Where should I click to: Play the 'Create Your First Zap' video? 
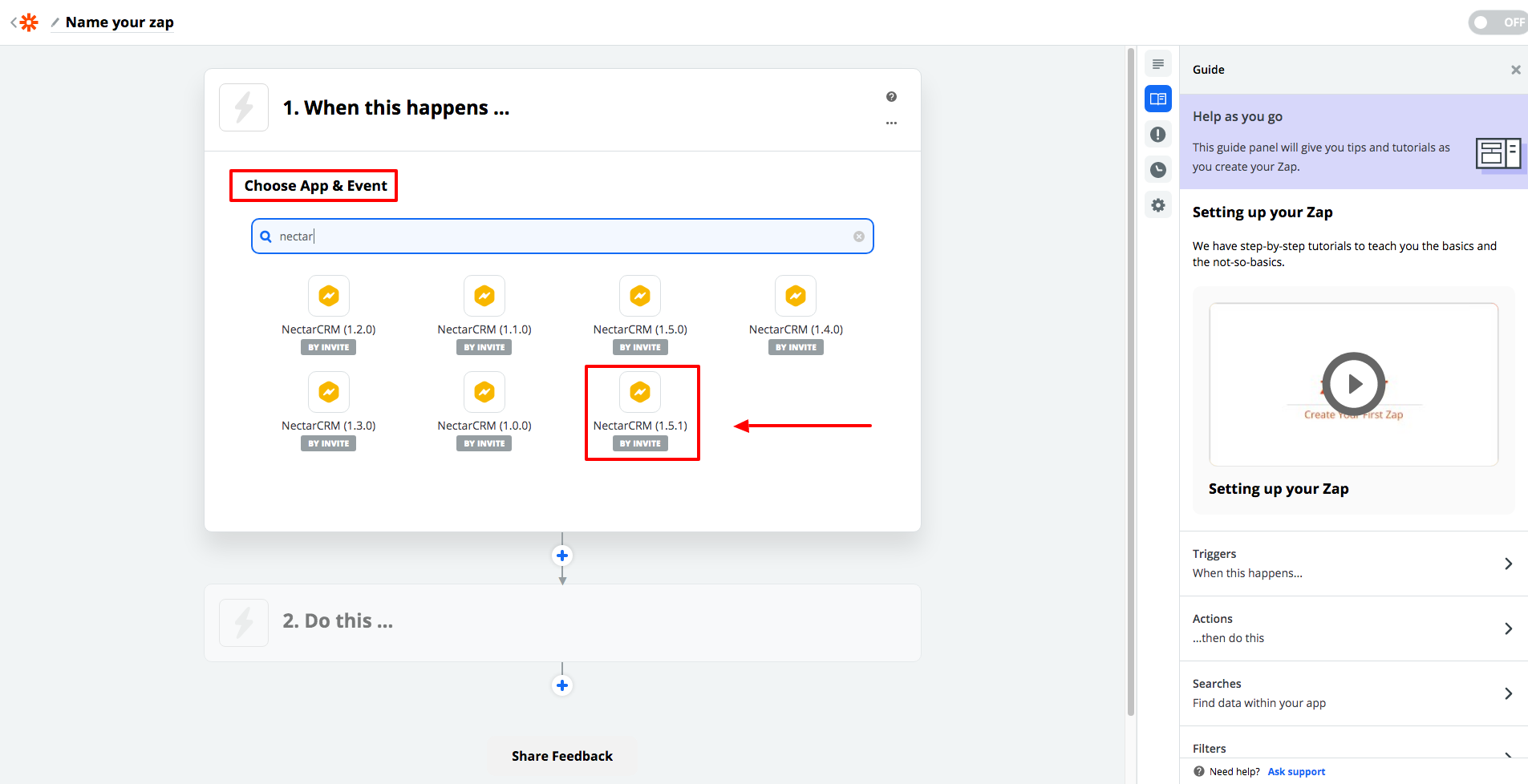(x=1354, y=384)
